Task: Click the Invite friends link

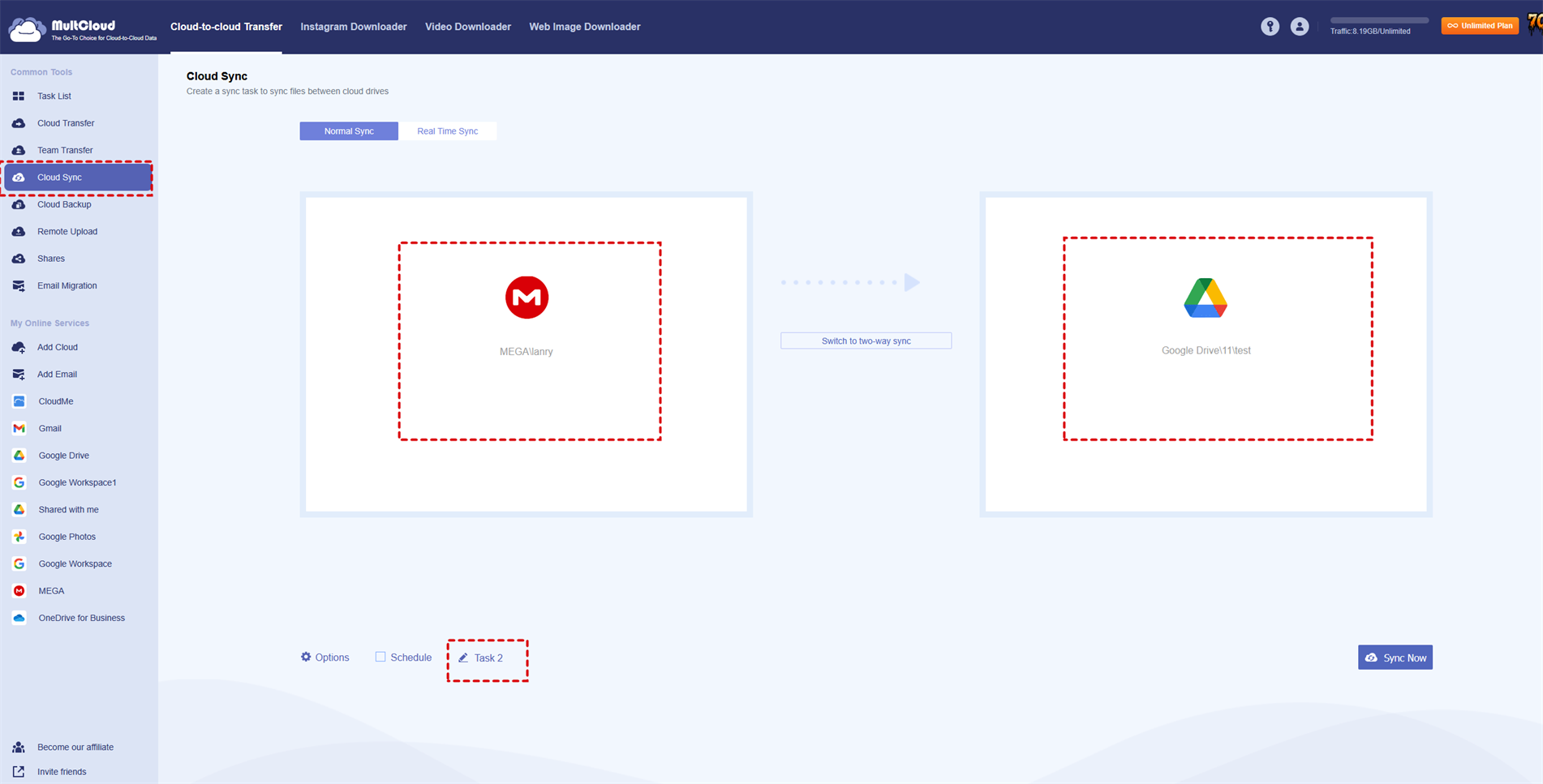Action: 62,772
